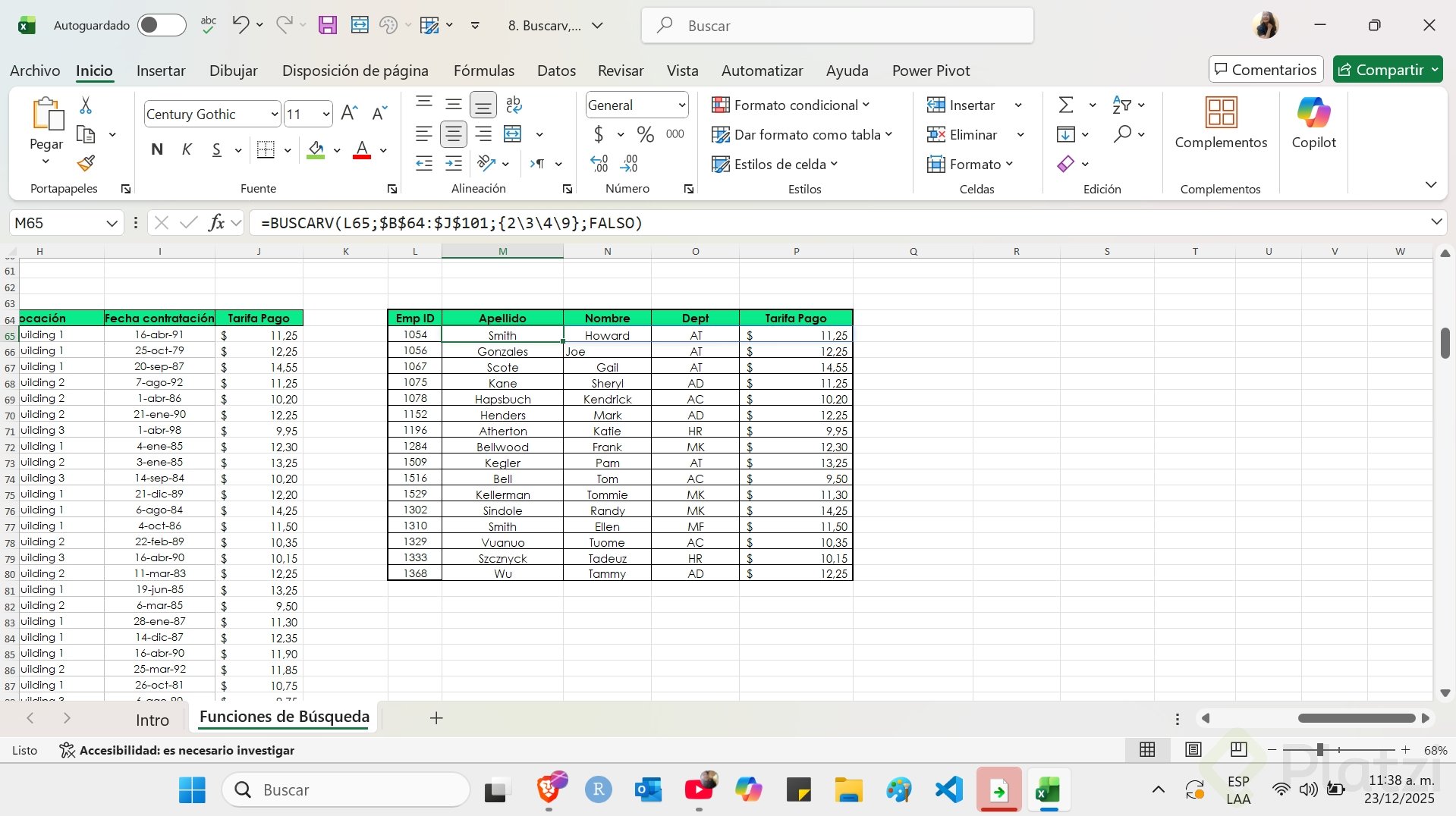This screenshot has width=1456, height=816.
Task: Click the Clear eraser icon
Action: (x=1066, y=163)
